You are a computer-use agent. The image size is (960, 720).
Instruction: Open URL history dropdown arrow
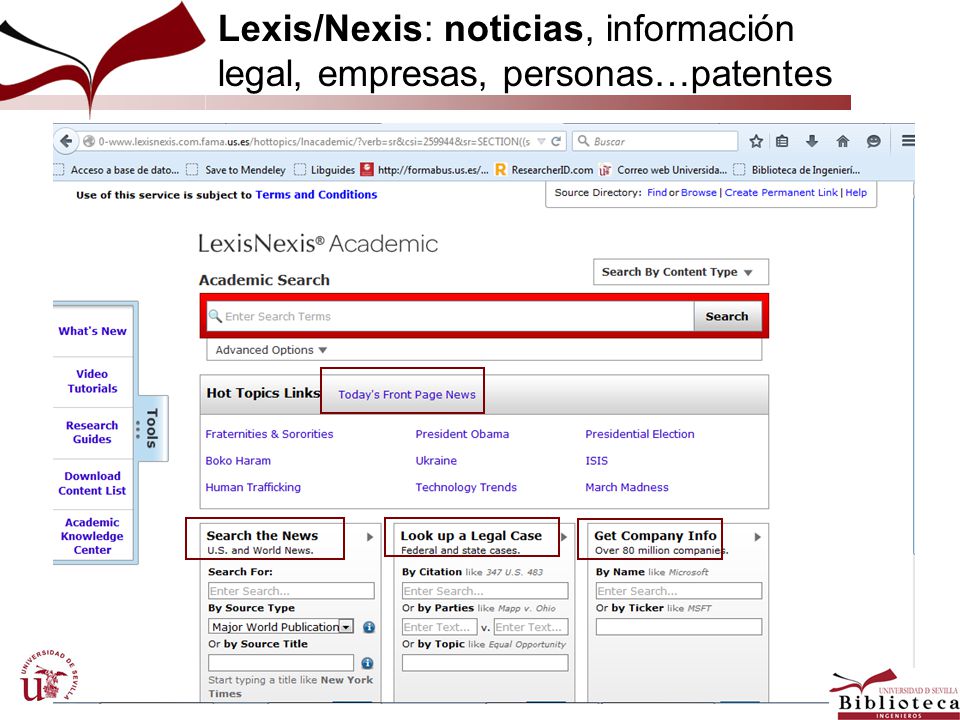(x=541, y=141)
